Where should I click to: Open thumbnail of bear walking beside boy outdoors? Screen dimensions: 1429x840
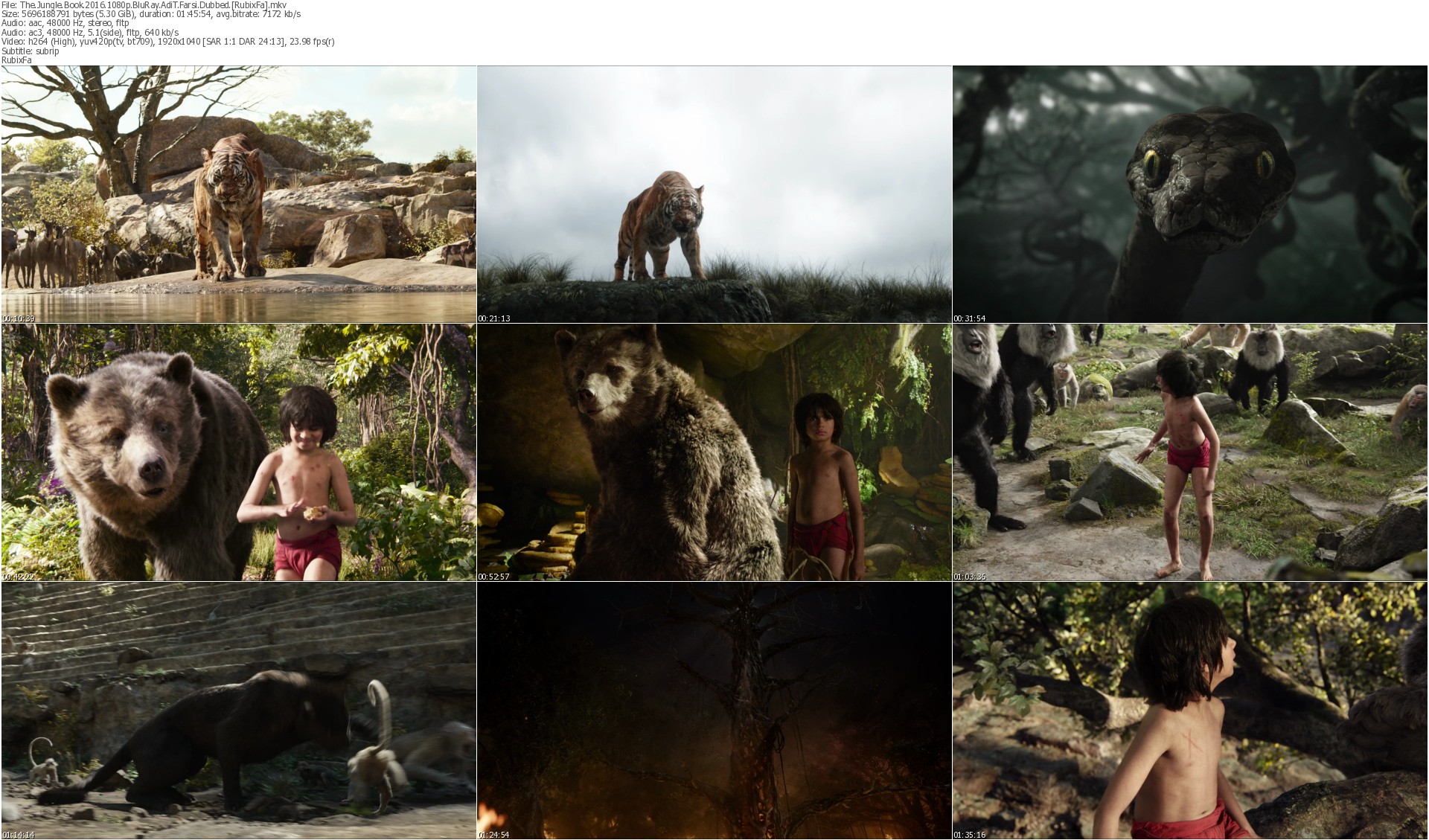click(239, 452)
